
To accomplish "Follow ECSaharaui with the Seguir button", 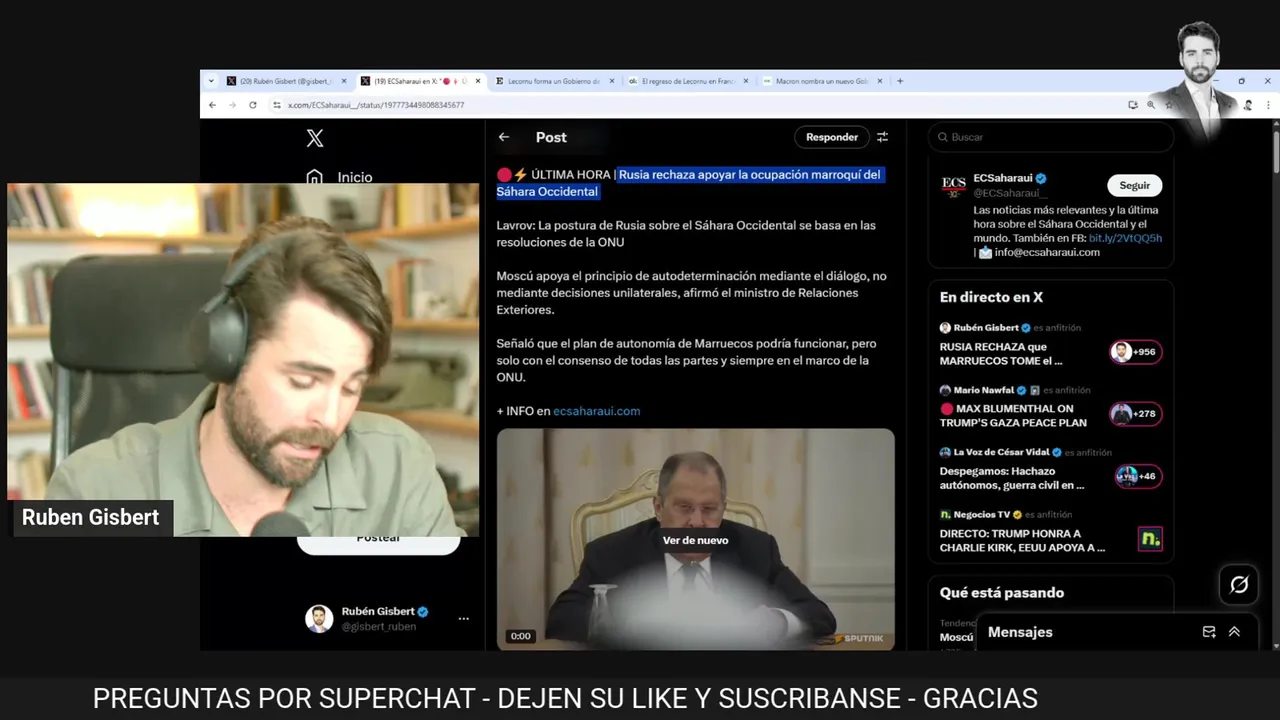I will point(1134,185).
